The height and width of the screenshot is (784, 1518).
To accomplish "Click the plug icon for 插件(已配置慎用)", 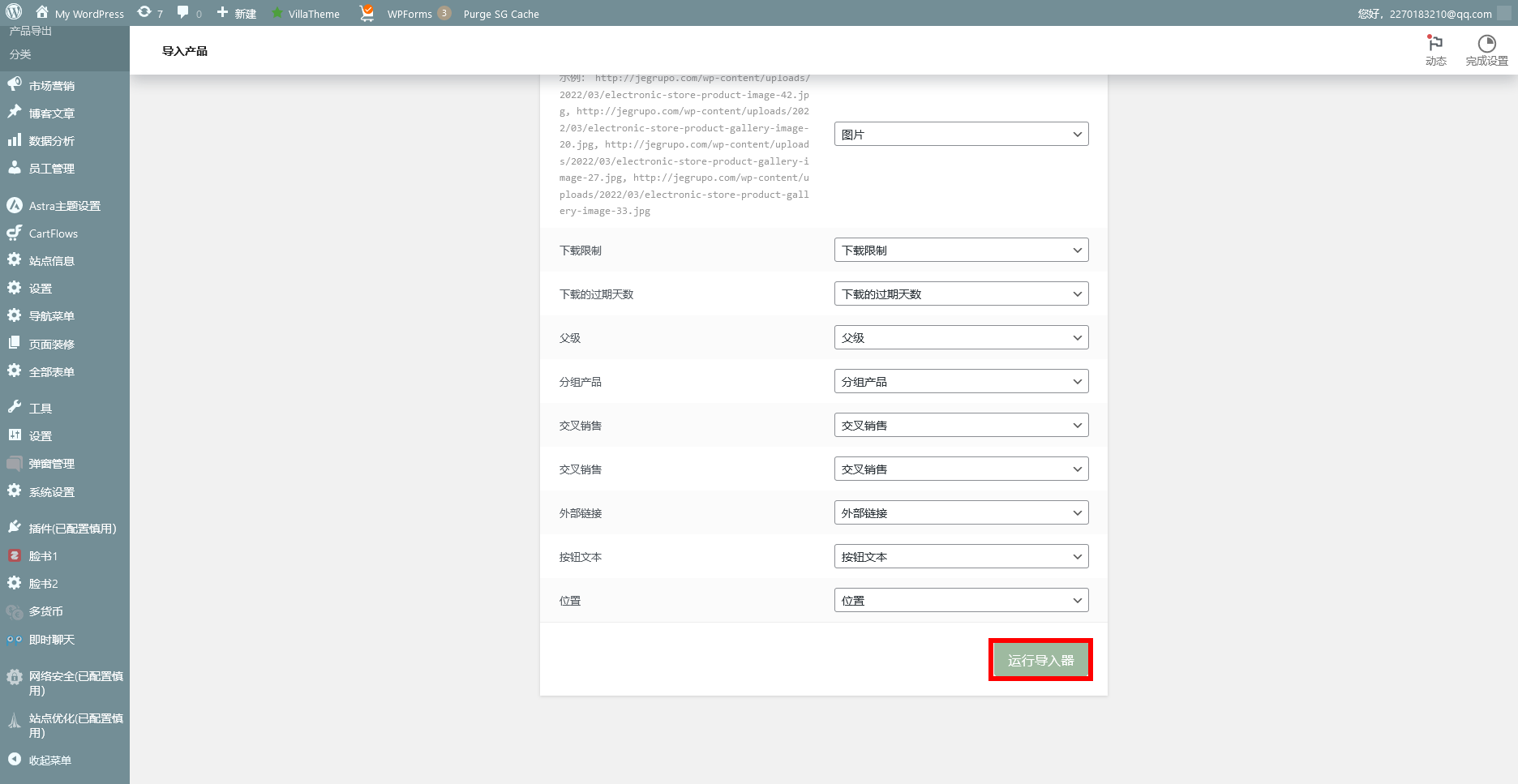I will point(15,528).
